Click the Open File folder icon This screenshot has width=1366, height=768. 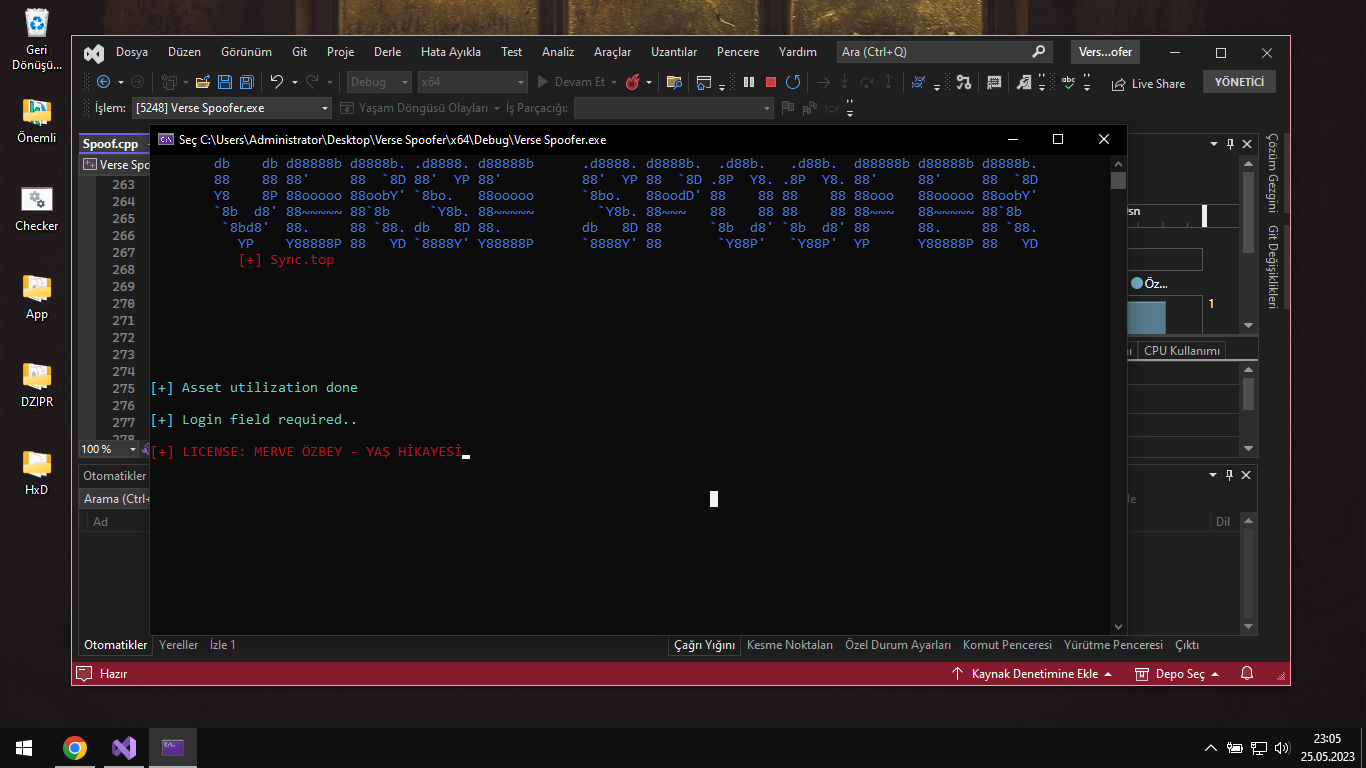click(x=202, y=82)
